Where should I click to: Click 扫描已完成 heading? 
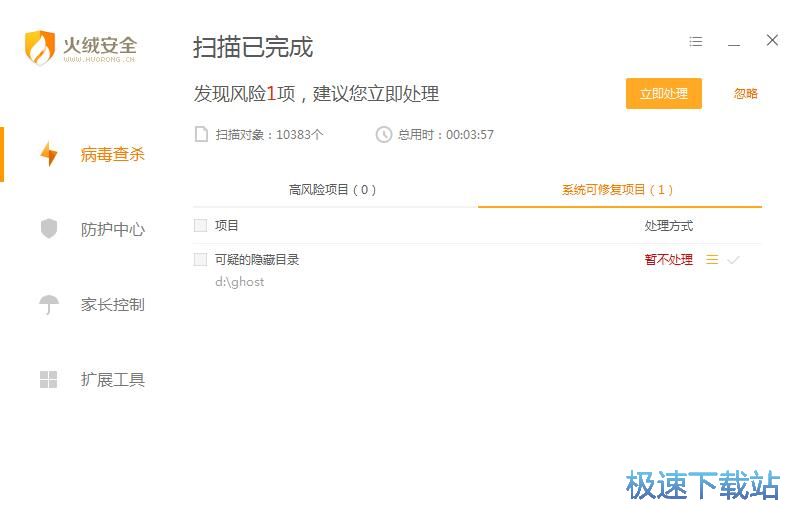point(253,47)
